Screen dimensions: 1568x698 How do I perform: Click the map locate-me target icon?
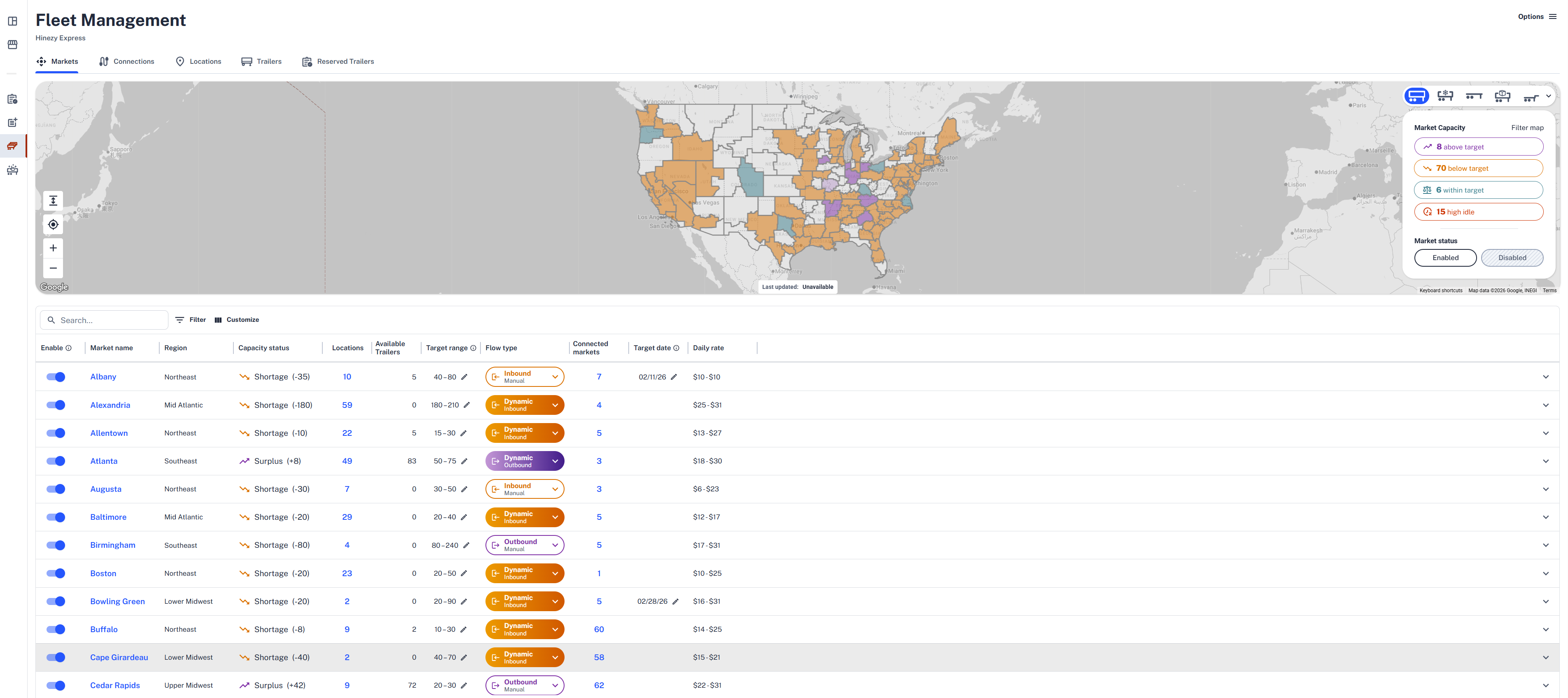pos(53,225)
